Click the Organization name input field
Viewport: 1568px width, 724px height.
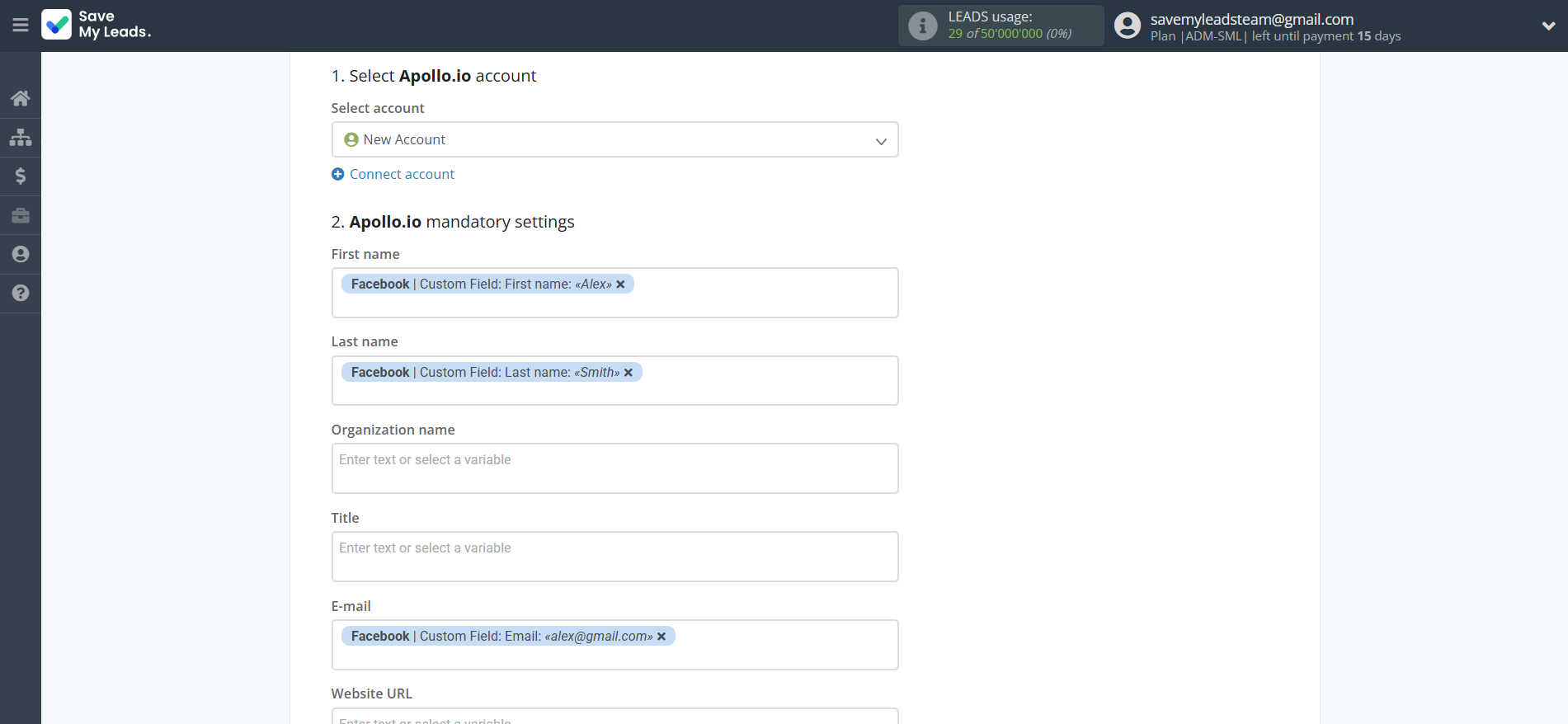point(614,468)
